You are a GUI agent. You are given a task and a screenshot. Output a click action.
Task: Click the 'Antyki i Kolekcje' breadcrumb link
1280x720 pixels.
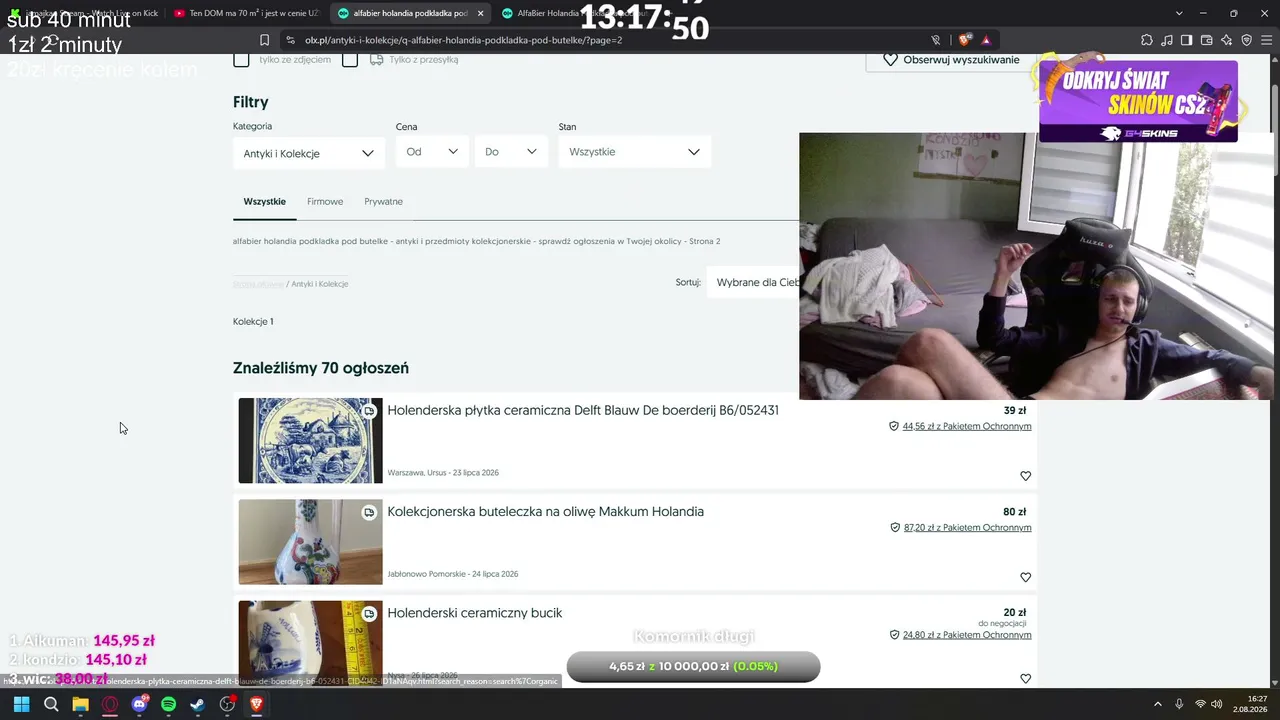click(320, 284)
